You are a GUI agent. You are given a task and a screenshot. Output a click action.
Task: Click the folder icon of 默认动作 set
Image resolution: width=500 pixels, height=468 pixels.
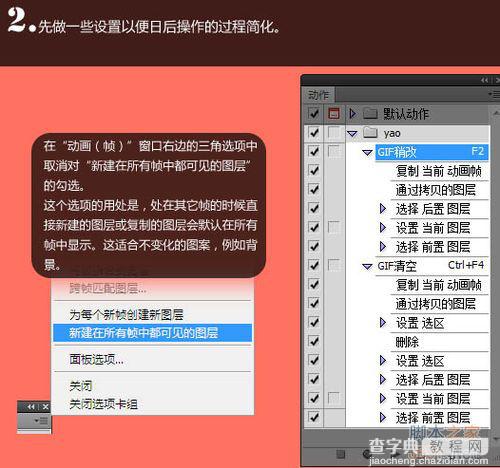coord(370,114)
